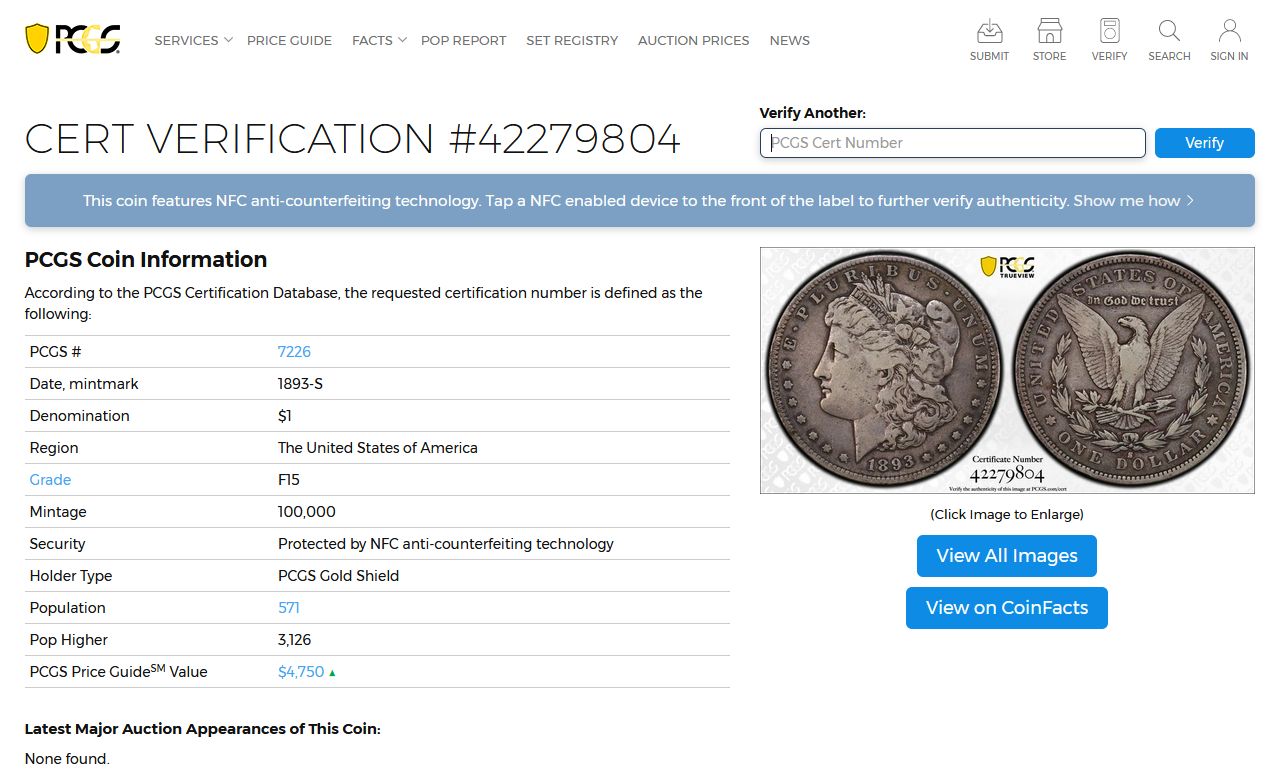Open PCGS number 7226 link
The height and width of the screenshot is (770, 1275).
tap(294, 352)
